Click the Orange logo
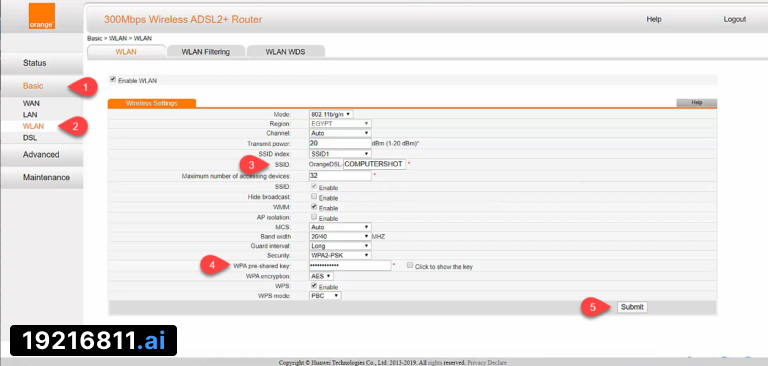 click(42, 16)
